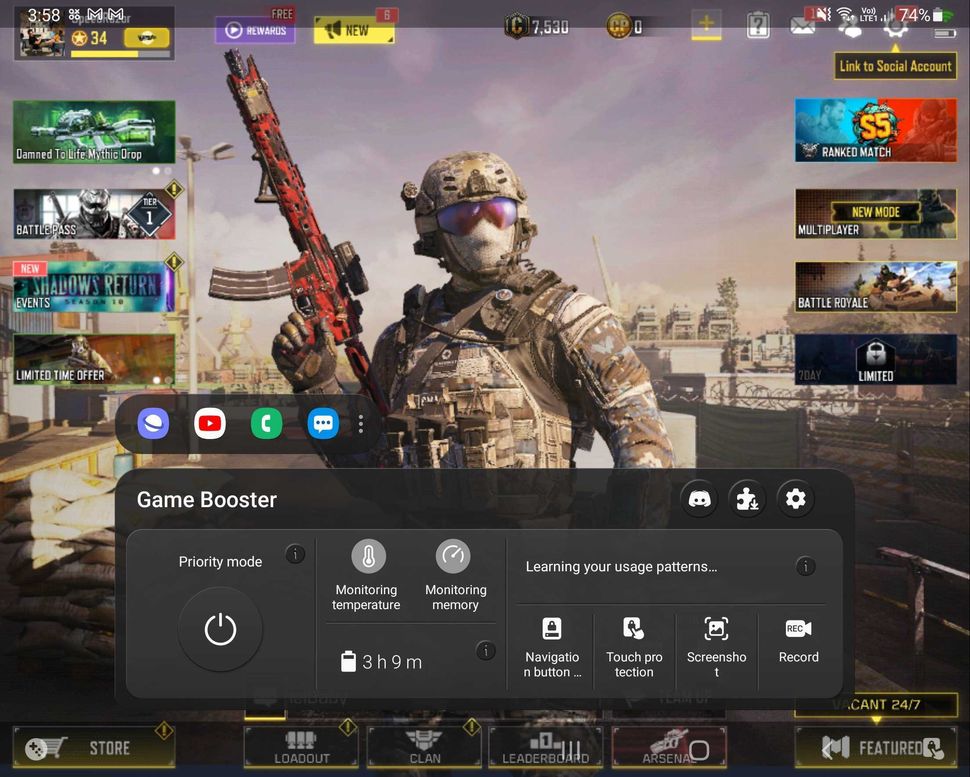This screenshot has height=777, width=970.
Task: Open the Discord icon in Game Booster
Action: [699, 498]
